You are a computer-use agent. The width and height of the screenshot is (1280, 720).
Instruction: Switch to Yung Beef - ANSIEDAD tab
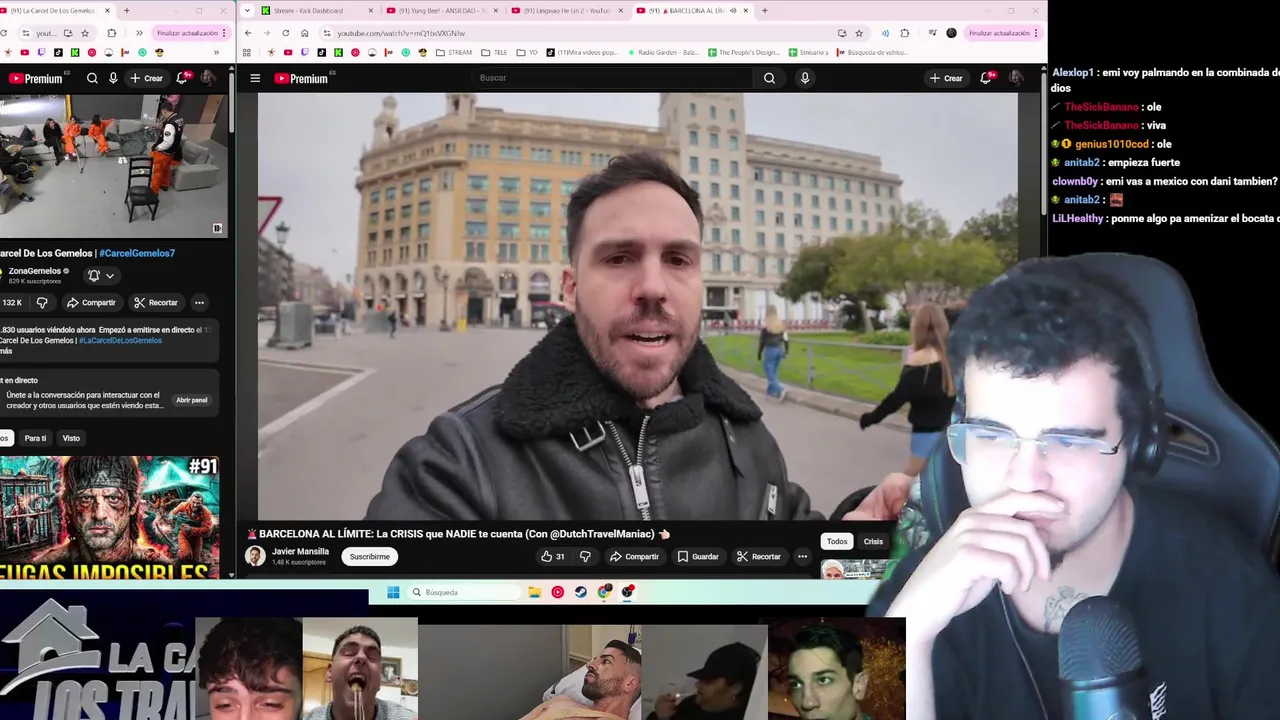coord(443,10)
